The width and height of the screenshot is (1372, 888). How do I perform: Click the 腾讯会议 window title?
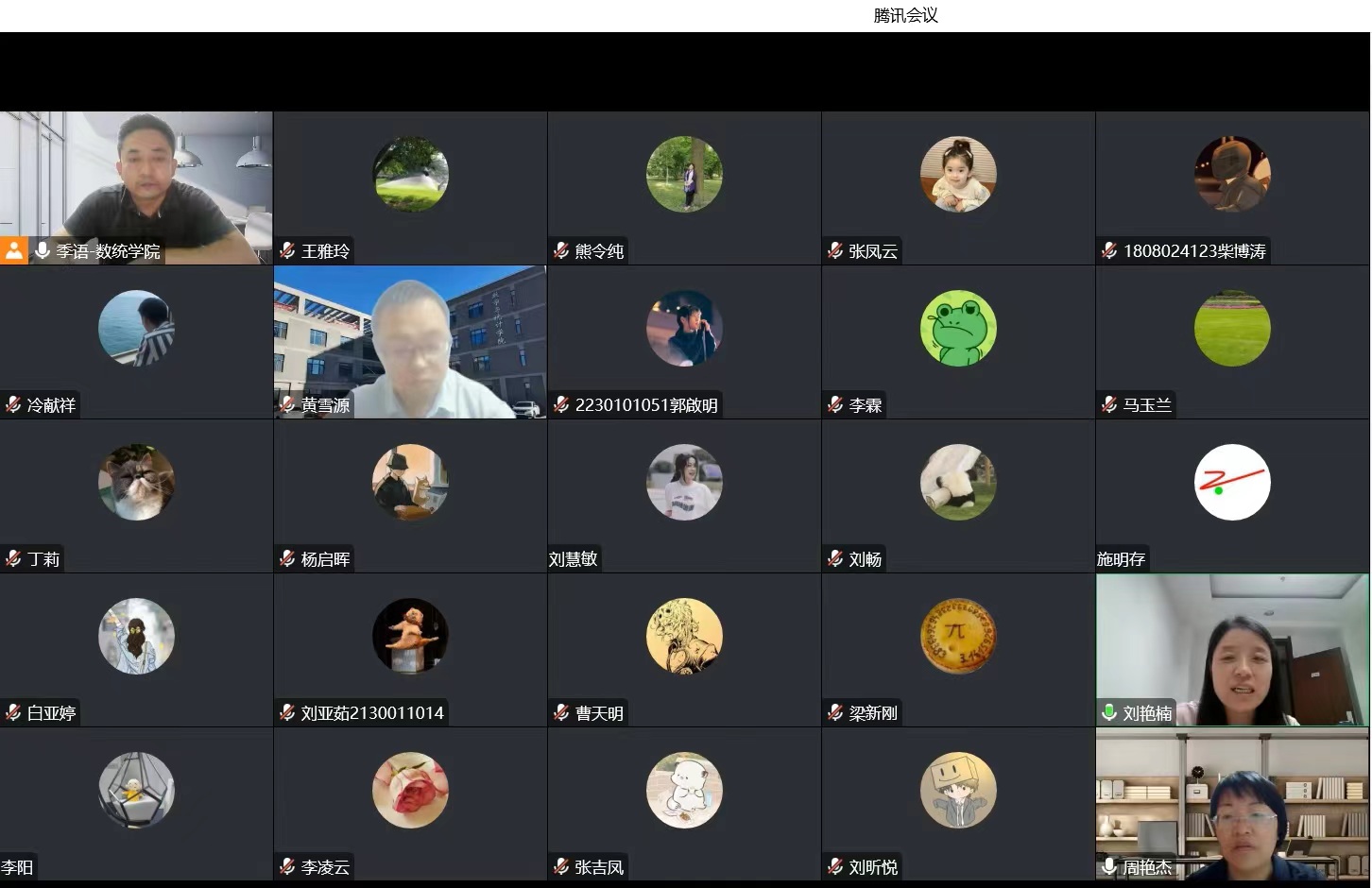coord(905,15)
